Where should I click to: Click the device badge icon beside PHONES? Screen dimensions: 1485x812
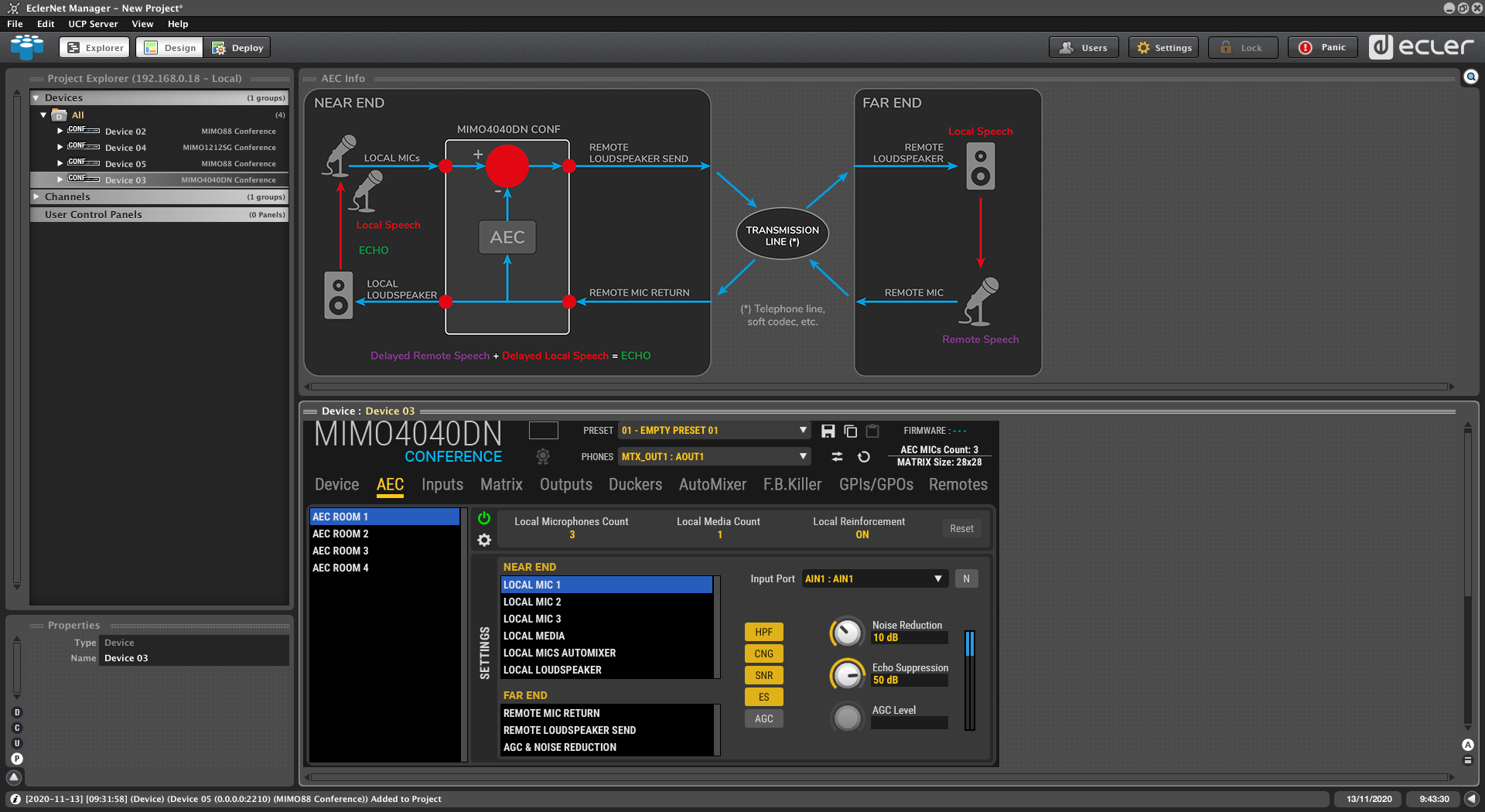543,457
